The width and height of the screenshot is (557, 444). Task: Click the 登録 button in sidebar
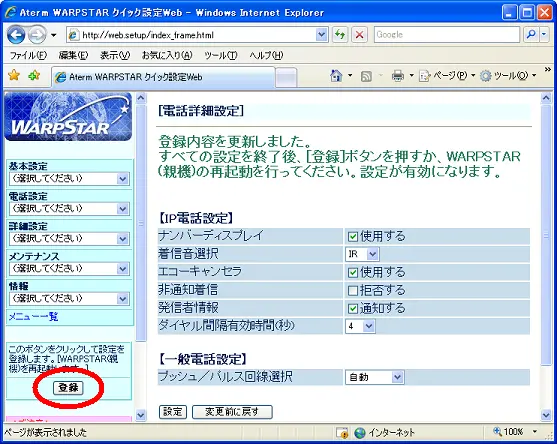pyautogui.click(x=68, y=388)
